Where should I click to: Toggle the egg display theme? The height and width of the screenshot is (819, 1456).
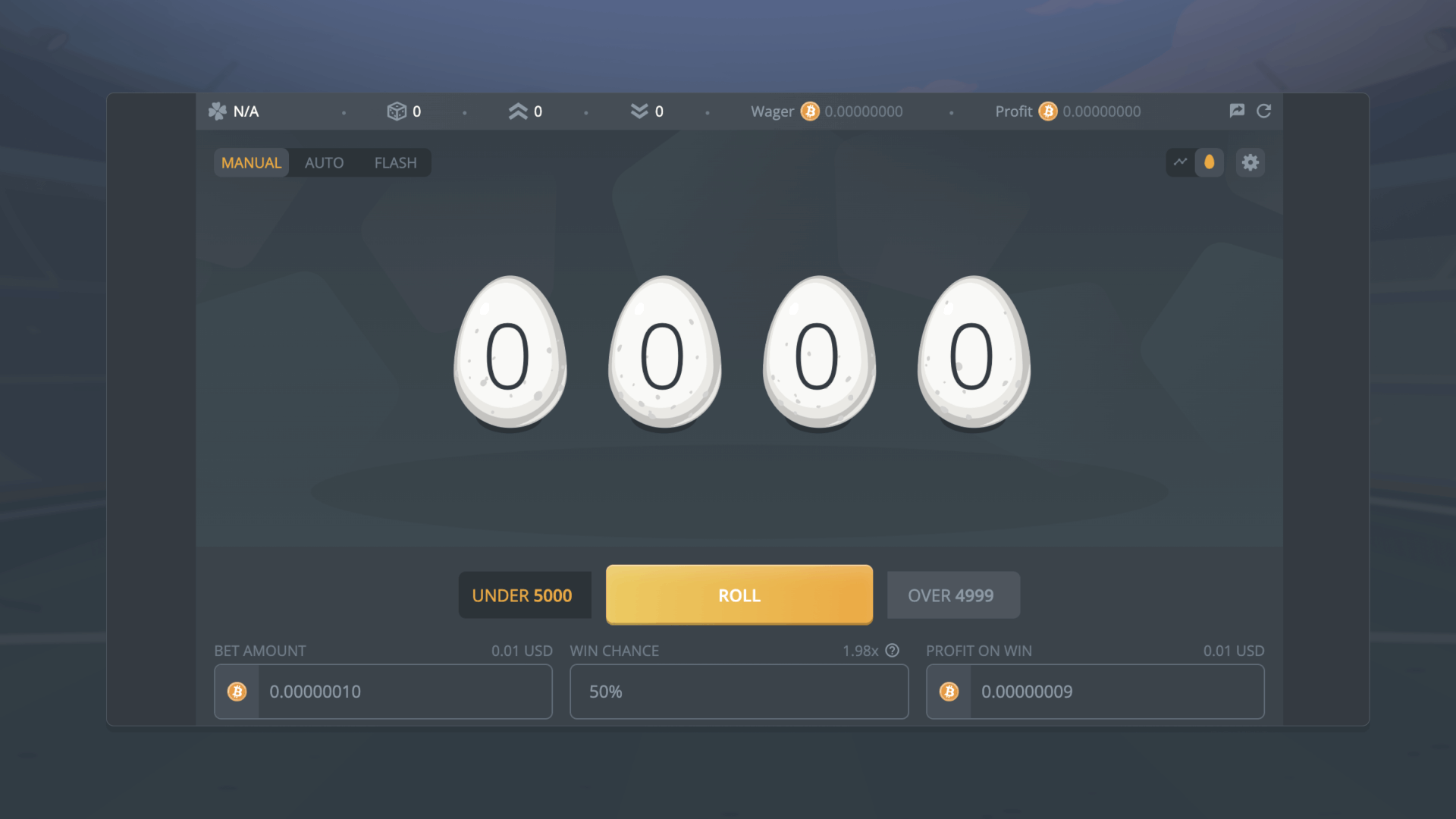(x=1209, y=162)
